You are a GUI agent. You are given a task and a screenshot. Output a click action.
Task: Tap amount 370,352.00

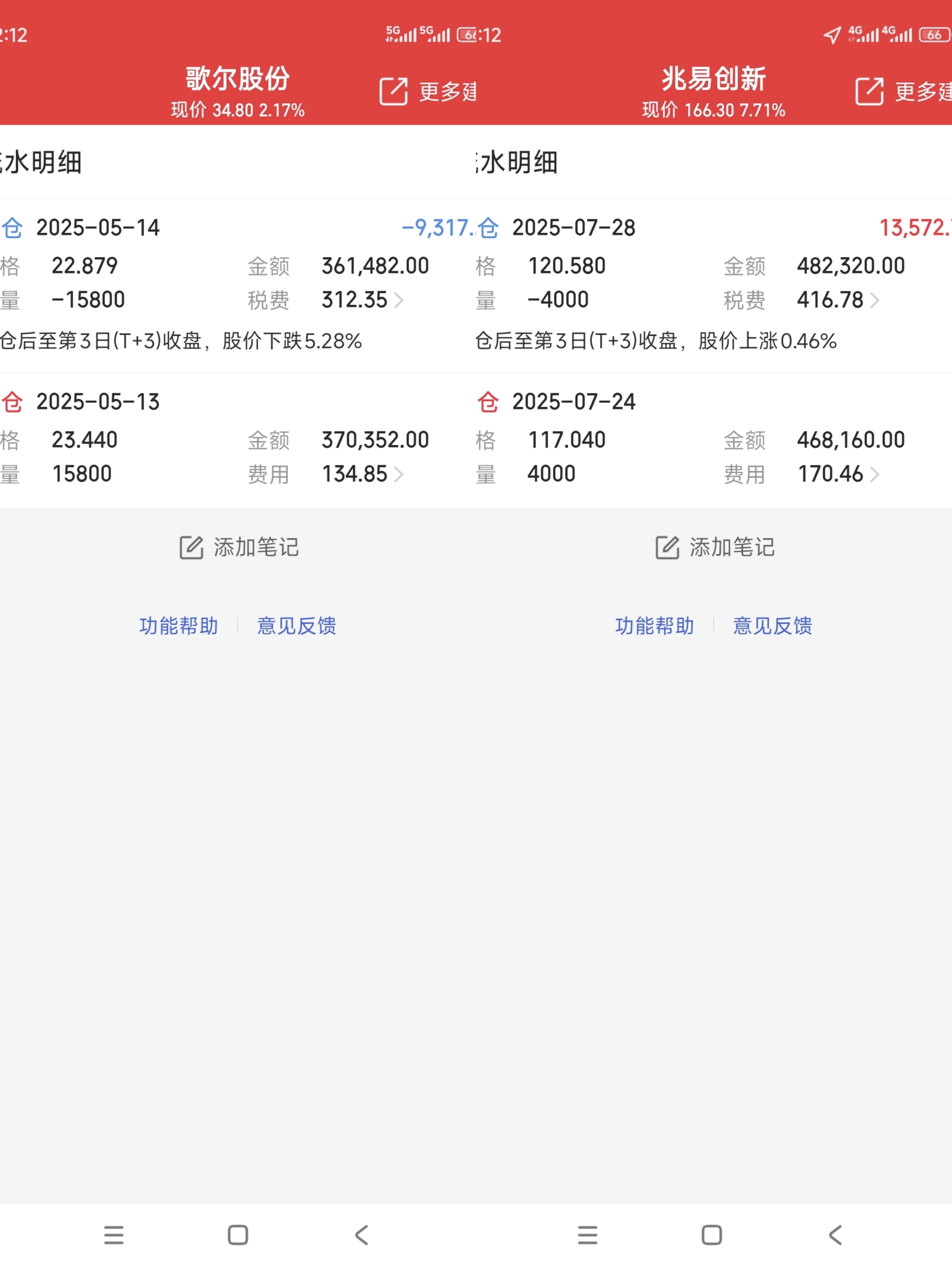point(376,440)
